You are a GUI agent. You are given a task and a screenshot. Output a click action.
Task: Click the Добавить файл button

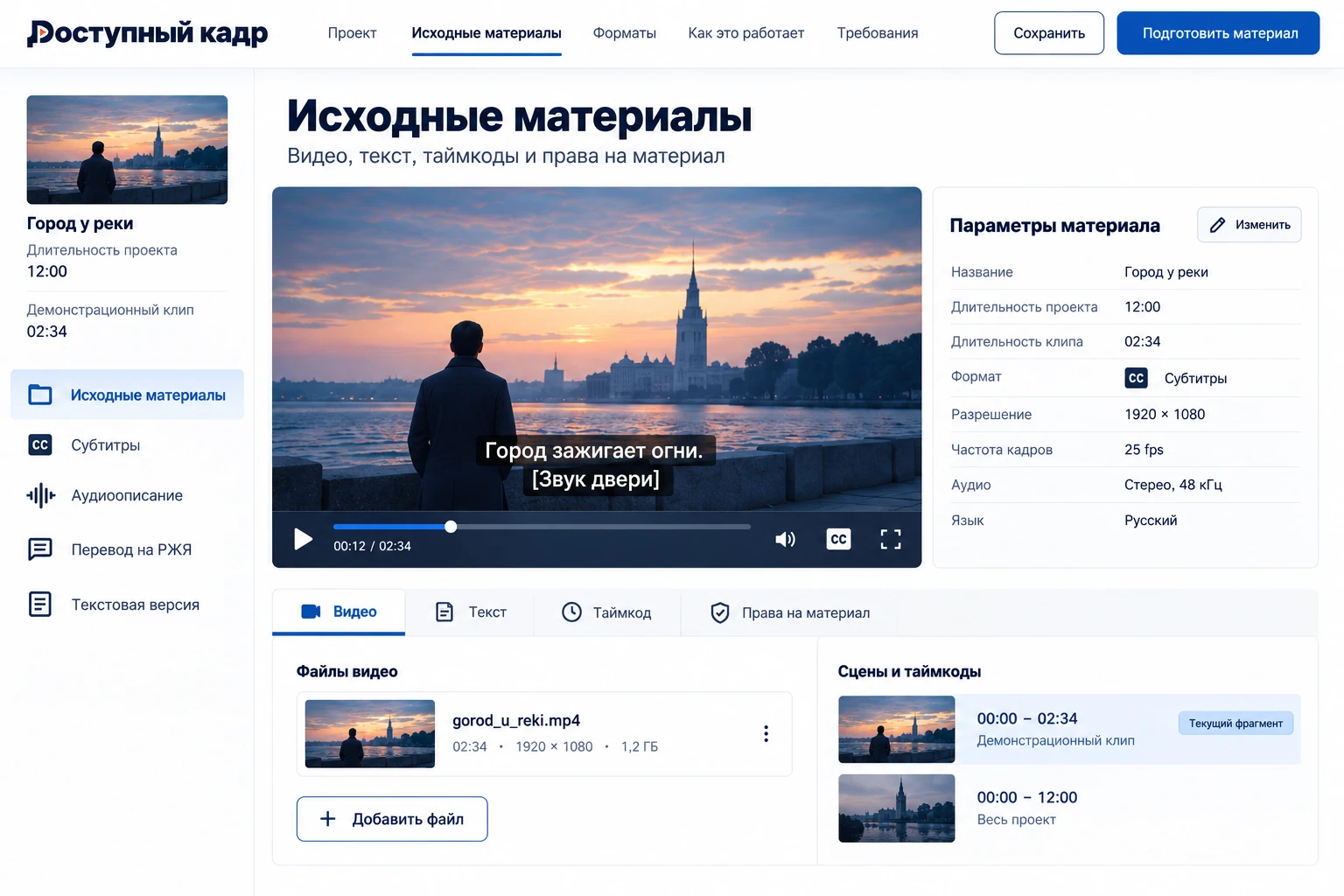392,819
